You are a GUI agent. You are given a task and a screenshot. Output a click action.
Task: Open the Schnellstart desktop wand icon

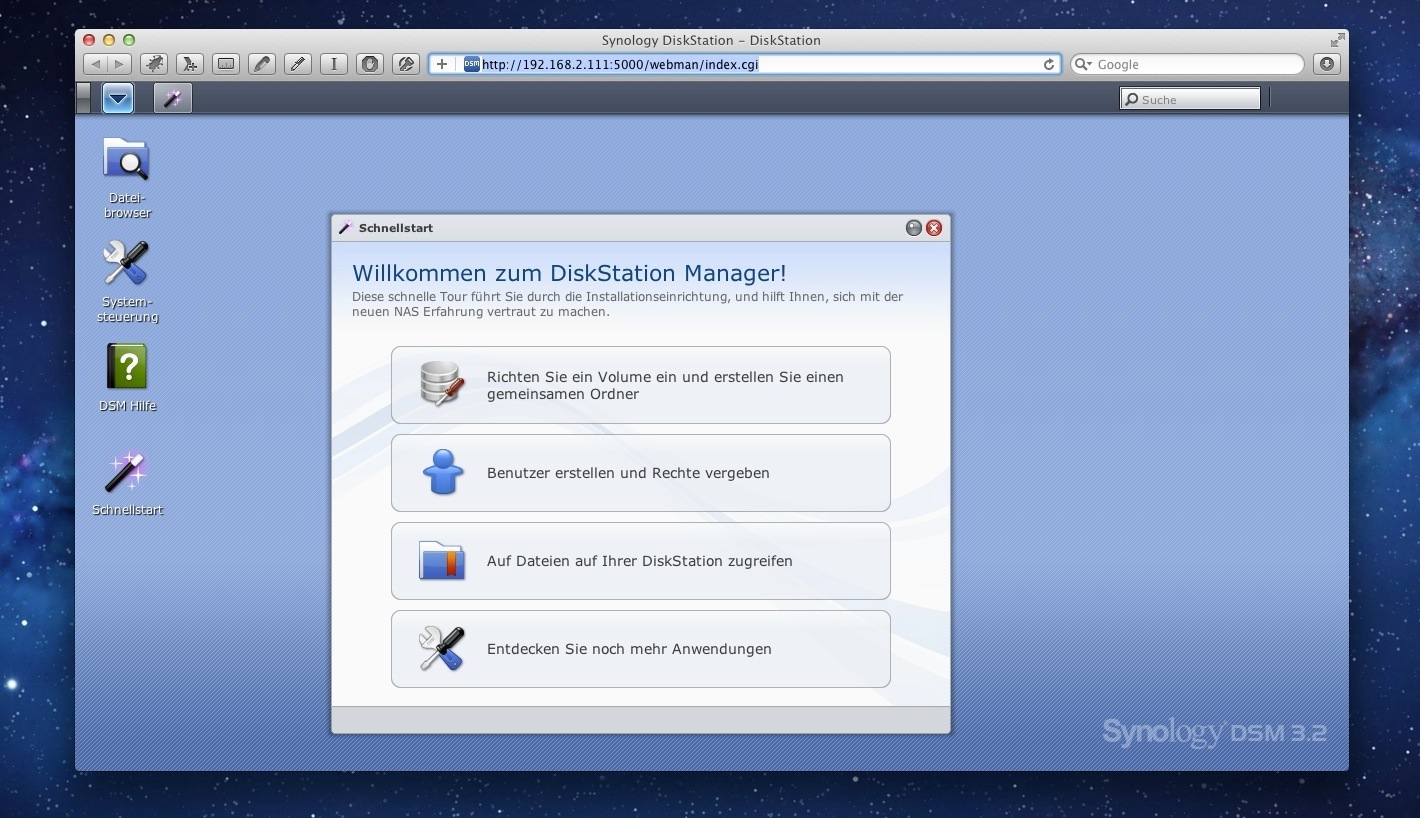[x=127, y=483]
